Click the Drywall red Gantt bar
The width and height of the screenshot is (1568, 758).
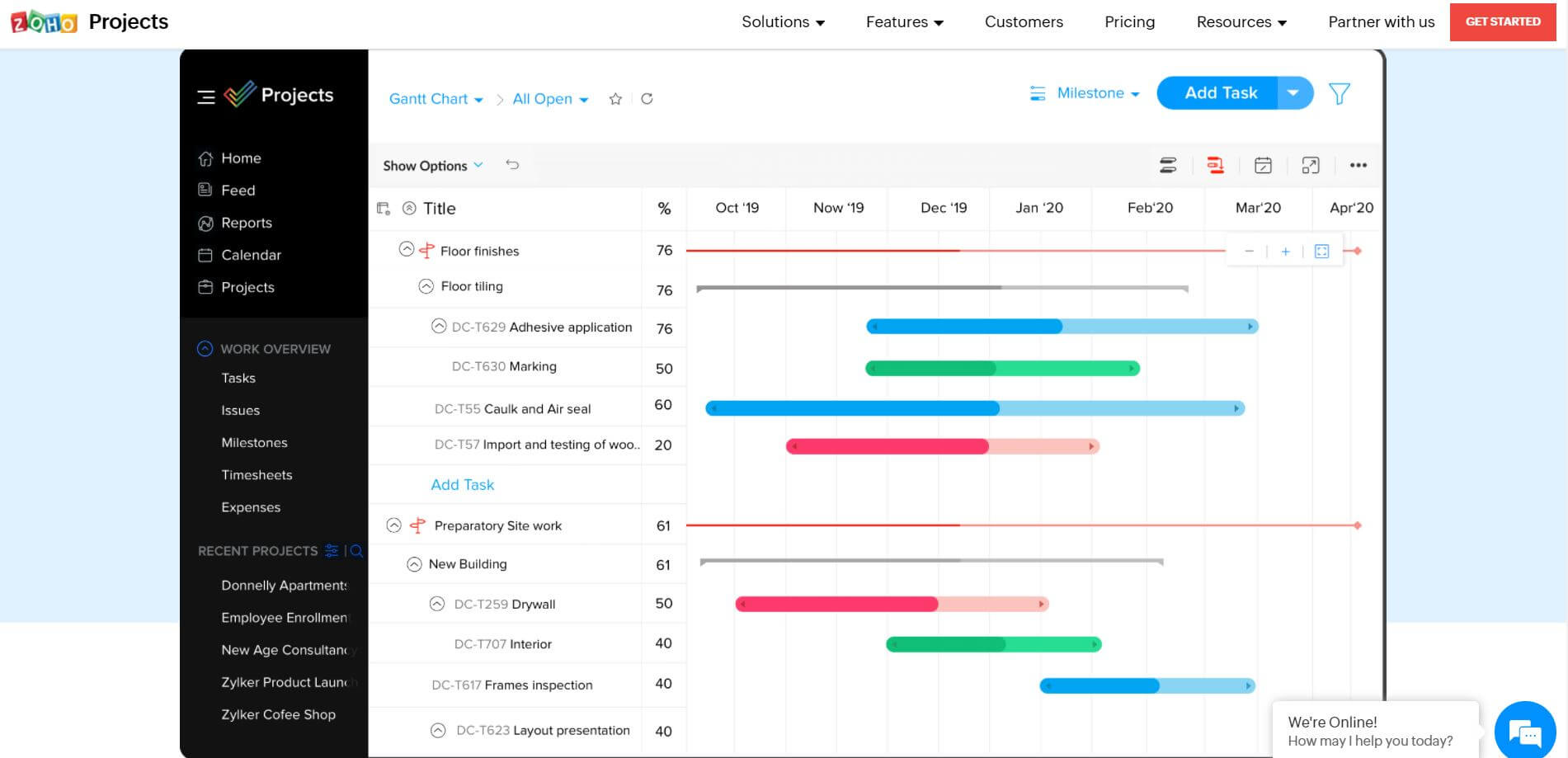[892, 604]
